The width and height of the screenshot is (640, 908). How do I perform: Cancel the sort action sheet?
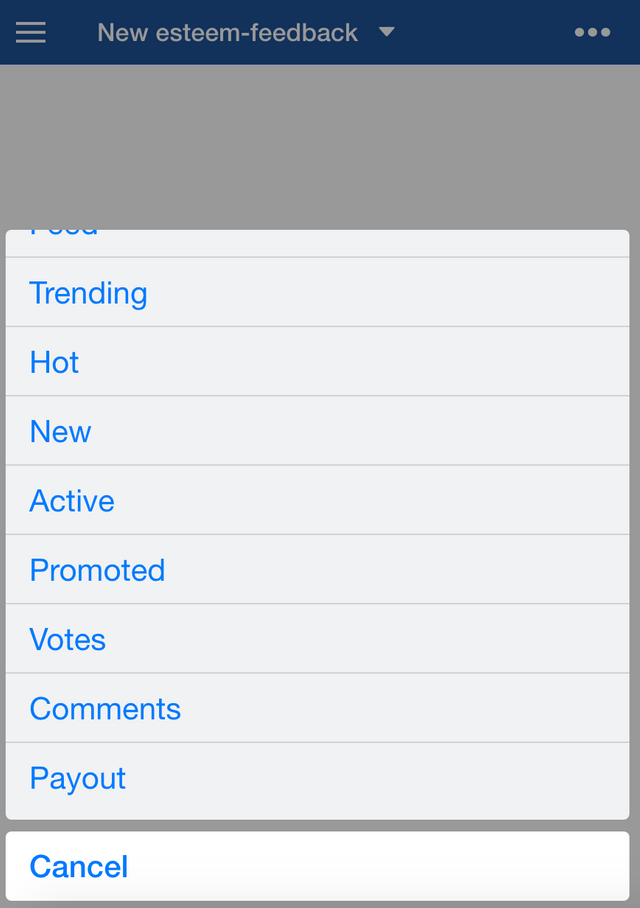click(317, 866)
